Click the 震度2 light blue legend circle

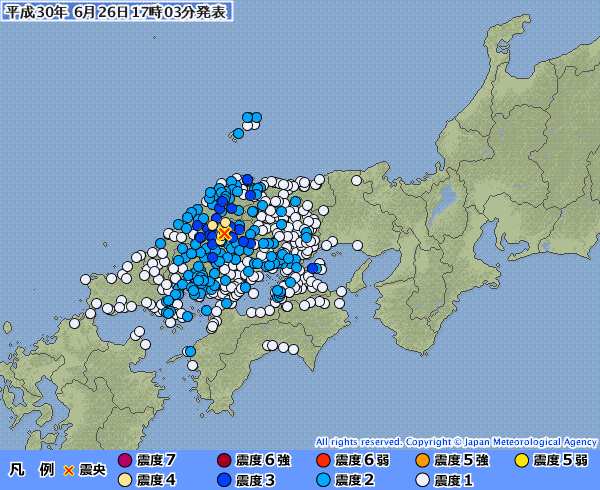(x=324, y=480)
